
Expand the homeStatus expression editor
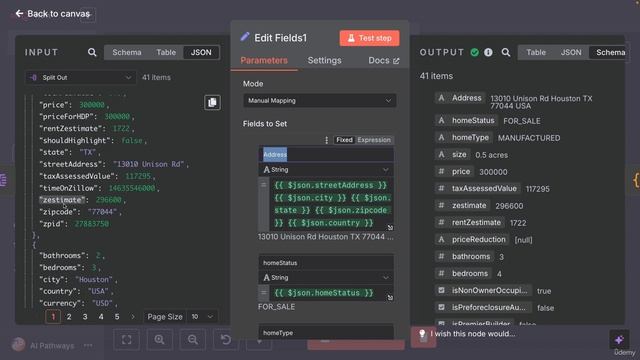point(390,298)
